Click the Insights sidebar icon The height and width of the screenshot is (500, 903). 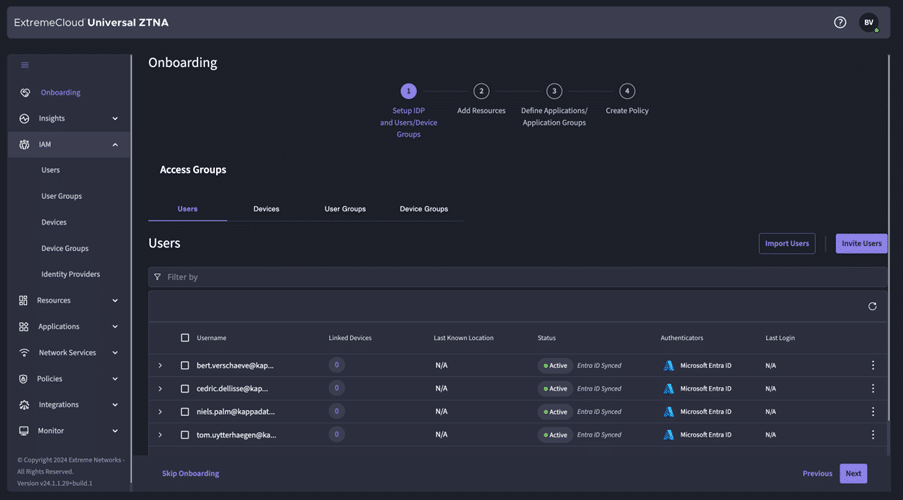pos(25,118)
